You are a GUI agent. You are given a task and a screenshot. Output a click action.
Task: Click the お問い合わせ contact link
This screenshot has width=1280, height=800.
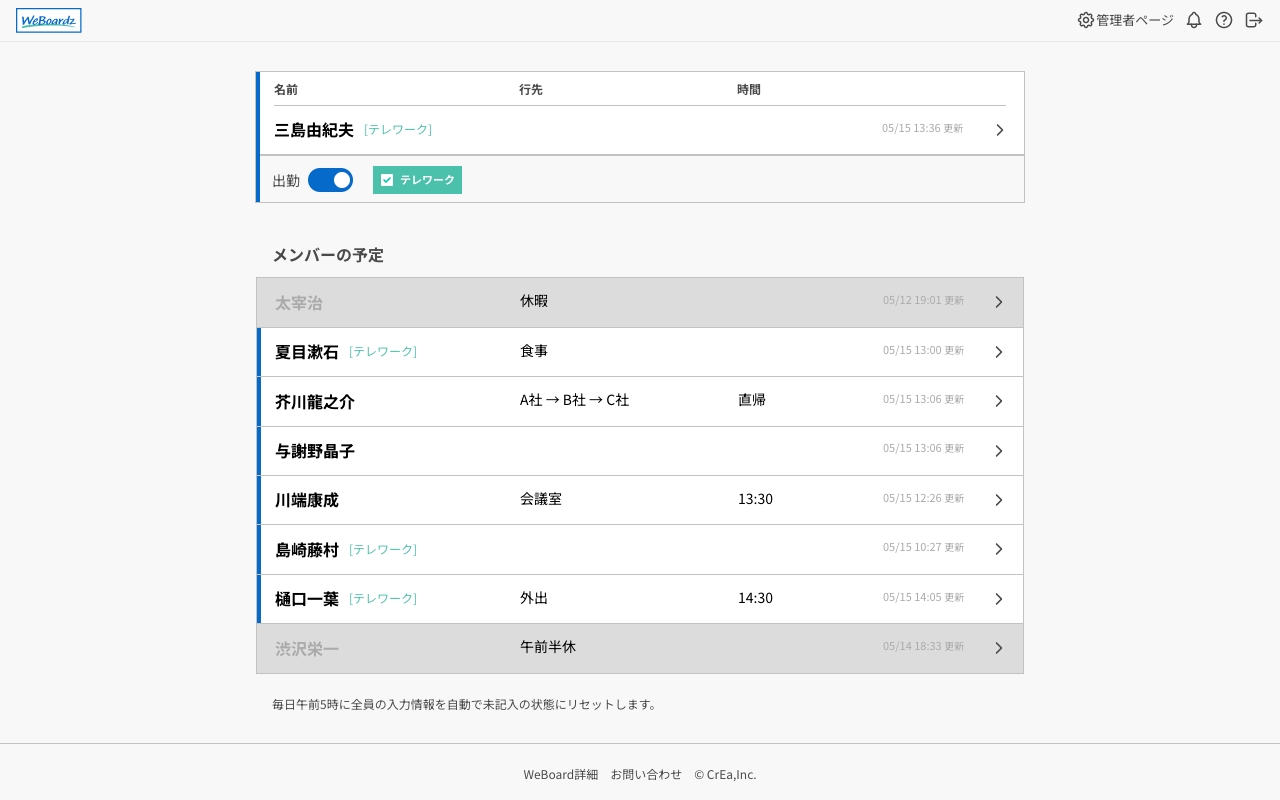pos(646,774)
